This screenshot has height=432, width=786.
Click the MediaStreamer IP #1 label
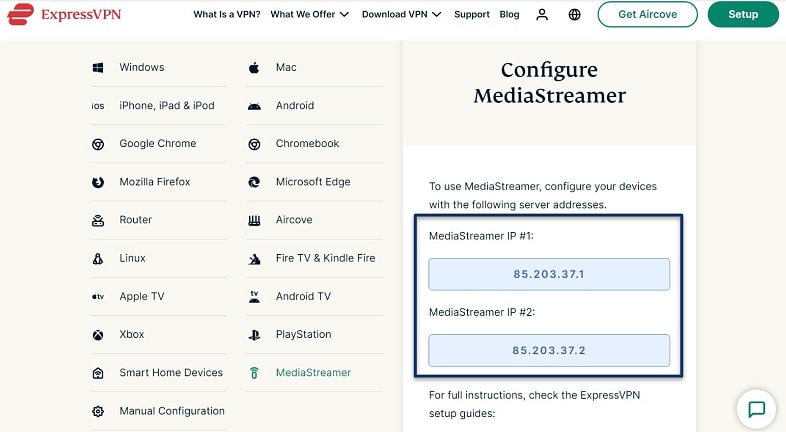pyautogui.click(x=481, y=236)
